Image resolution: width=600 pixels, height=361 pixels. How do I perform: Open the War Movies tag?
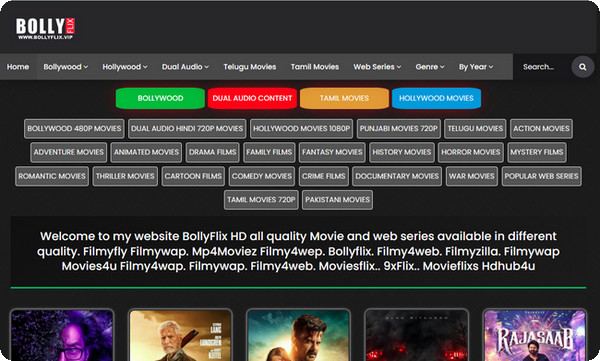[472, 176]
